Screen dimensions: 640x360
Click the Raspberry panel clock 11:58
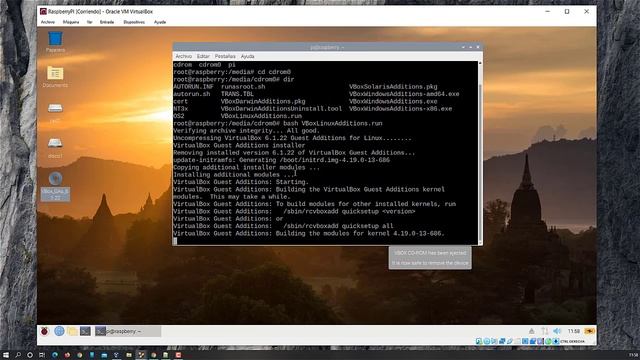(x=574, y=331)
